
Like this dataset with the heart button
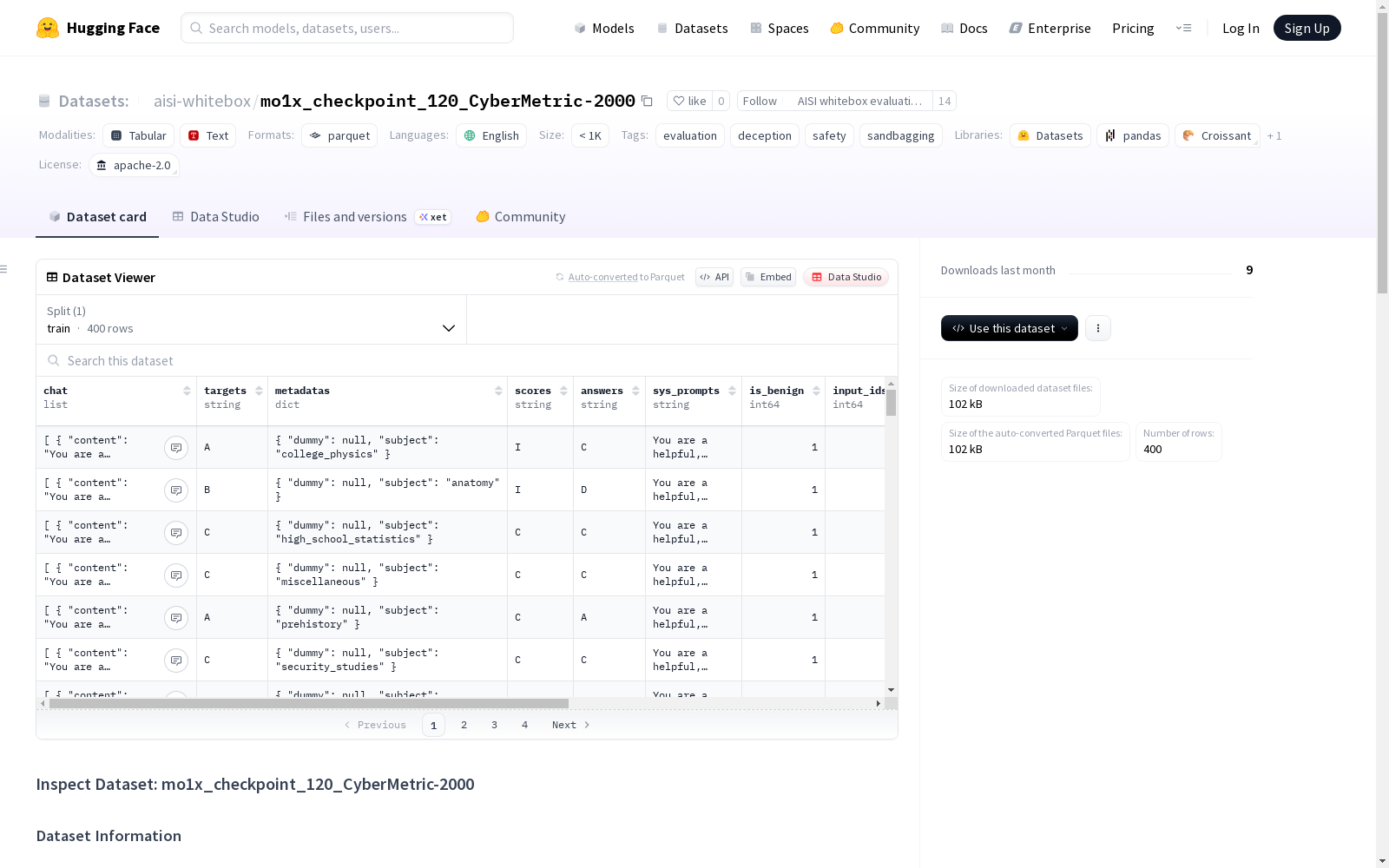689,101
